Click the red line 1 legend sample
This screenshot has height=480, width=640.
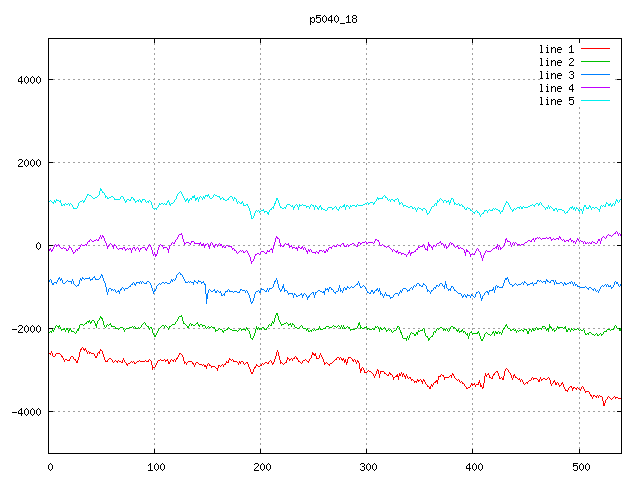tap(595, 49)
